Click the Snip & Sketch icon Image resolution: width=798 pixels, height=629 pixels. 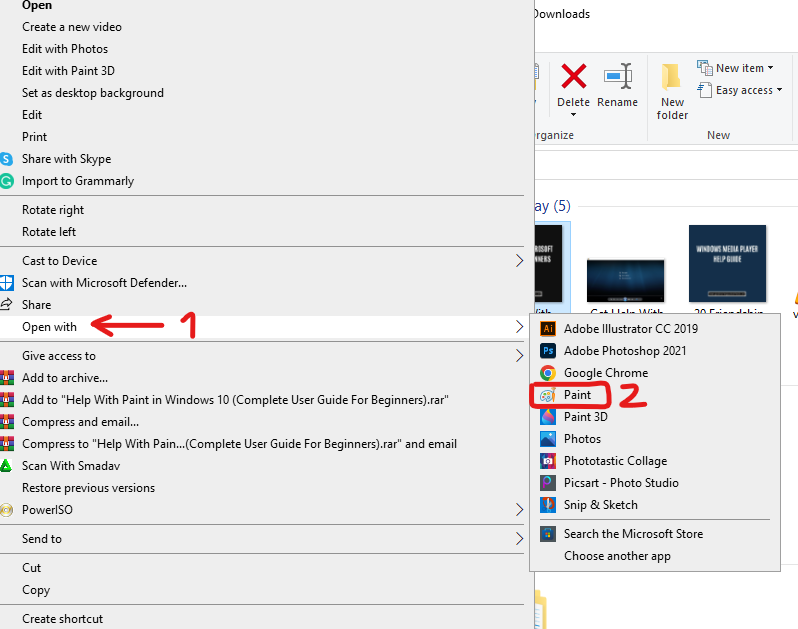pyautogui.click(x=548, y=505)
